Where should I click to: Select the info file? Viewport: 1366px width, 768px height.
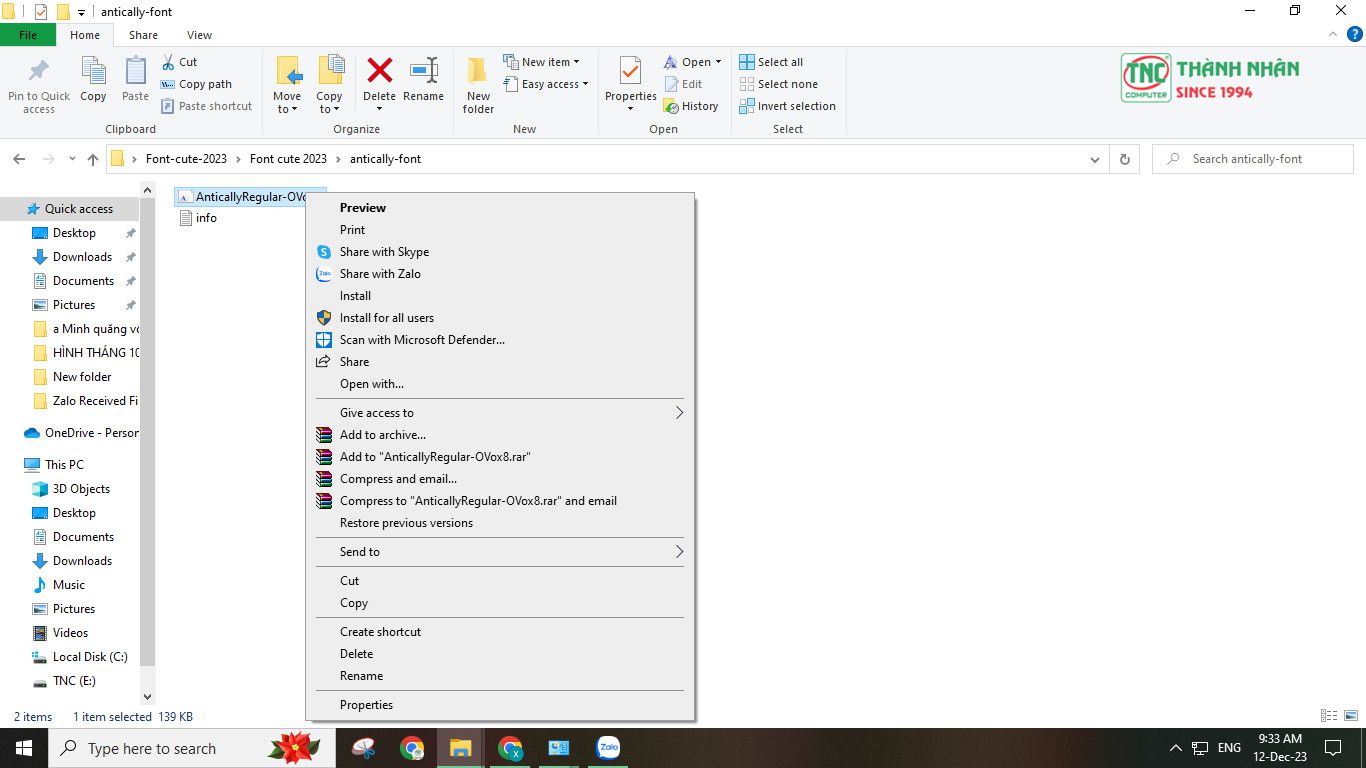point(198,218)
